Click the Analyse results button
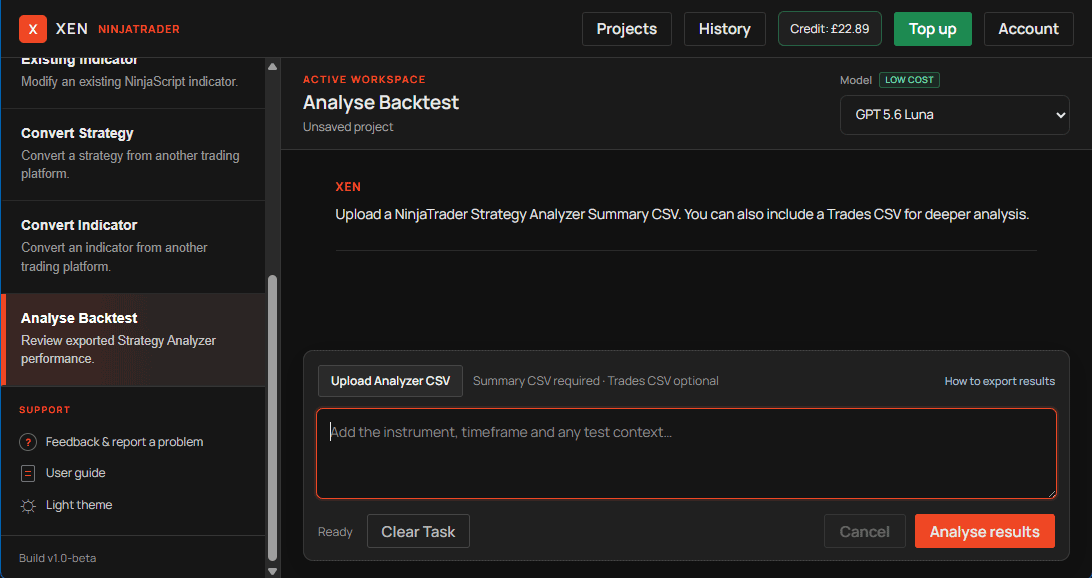The width and height of the screenshot is (1092, 578). 985,531
